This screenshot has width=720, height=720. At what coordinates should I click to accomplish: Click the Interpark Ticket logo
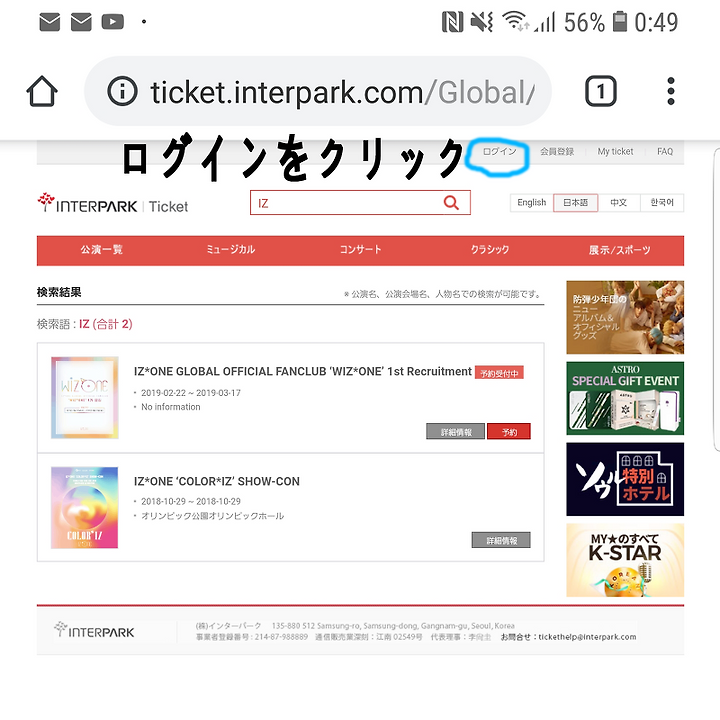tap(112, 204)
